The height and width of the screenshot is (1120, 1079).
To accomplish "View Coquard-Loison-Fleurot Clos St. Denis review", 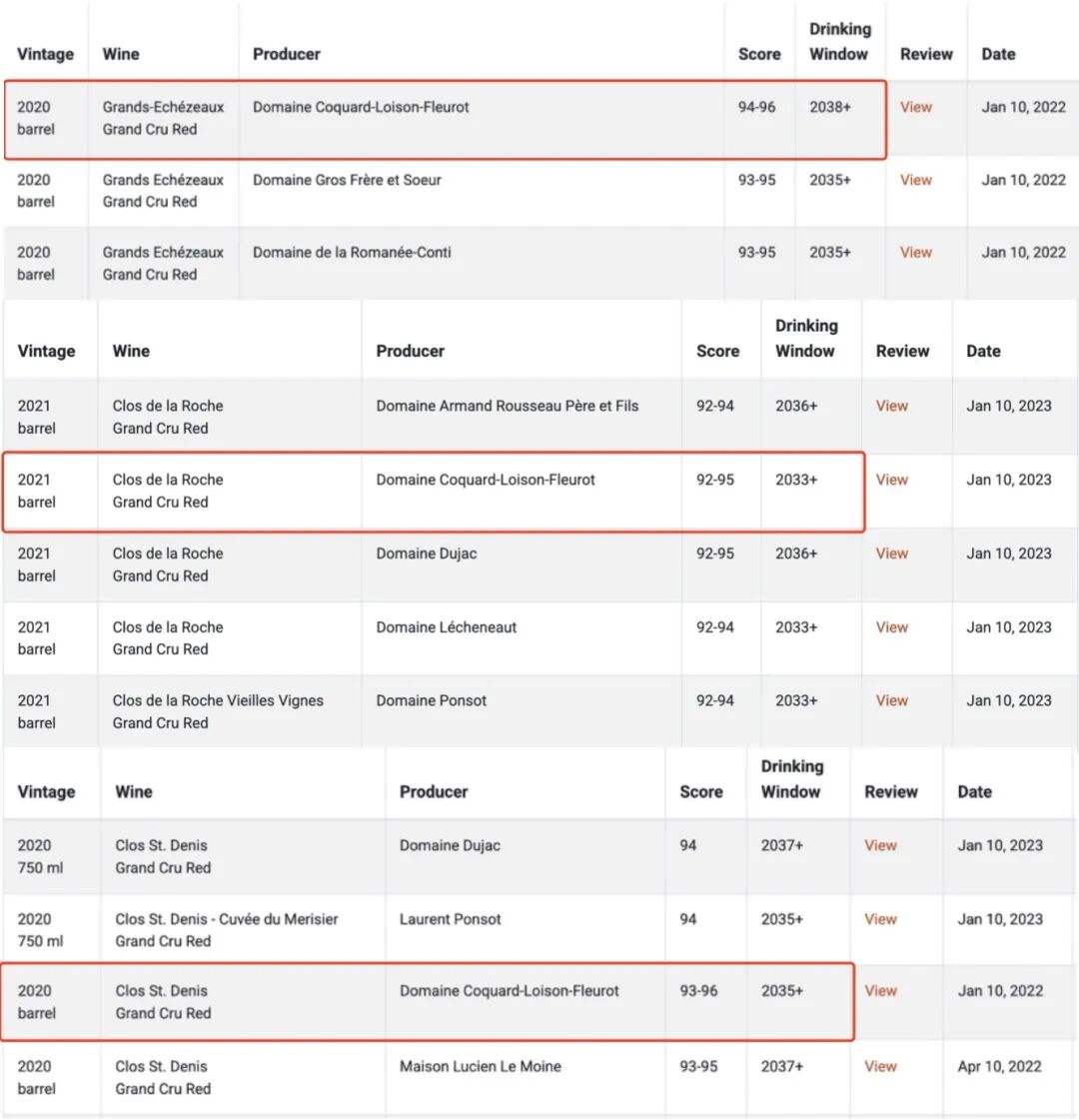I will 880,991.
